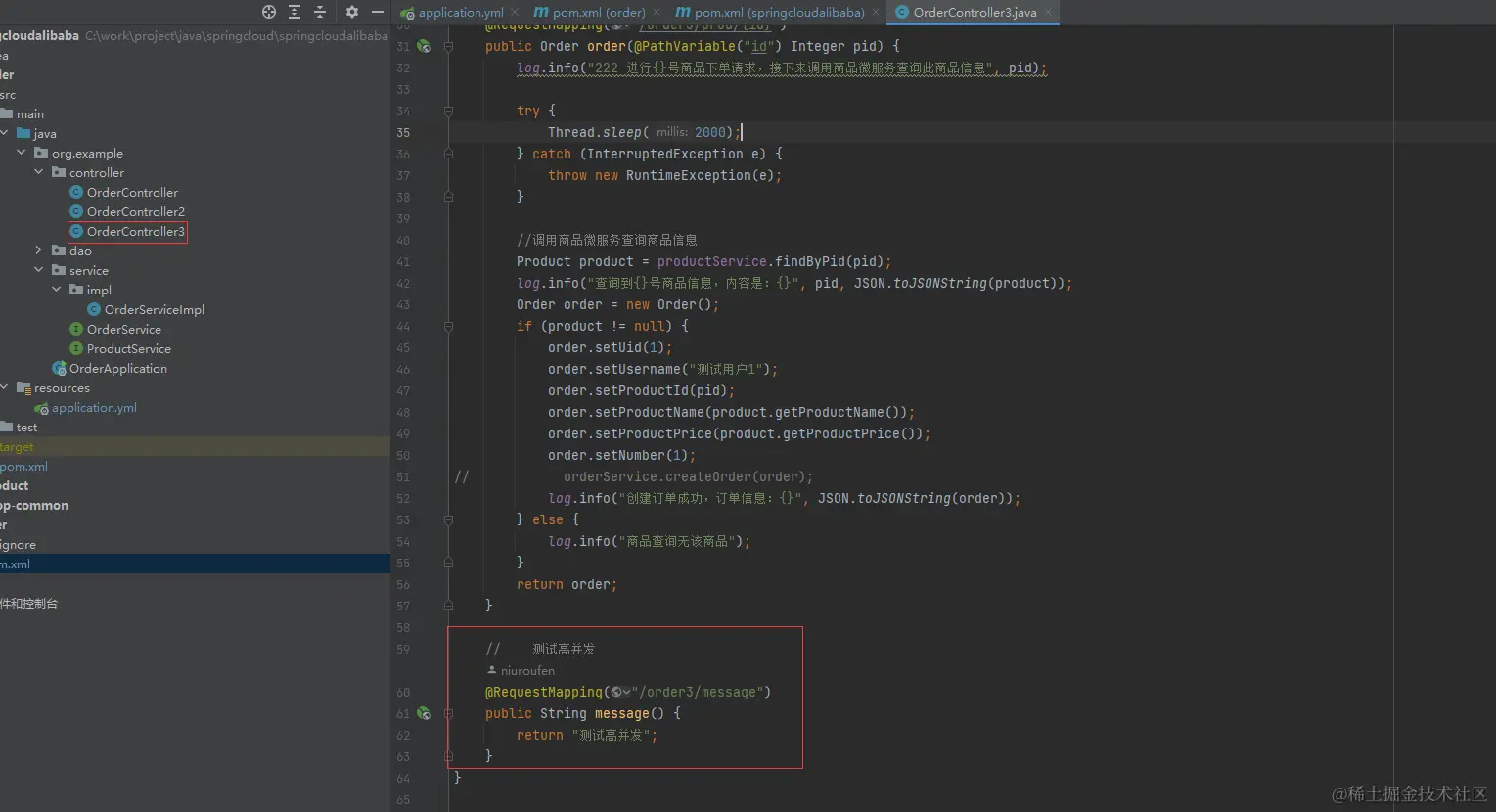Viewport: 1496px width, 812px height.
Task: Fold the message method at line 61
Action: pos(448,713)
